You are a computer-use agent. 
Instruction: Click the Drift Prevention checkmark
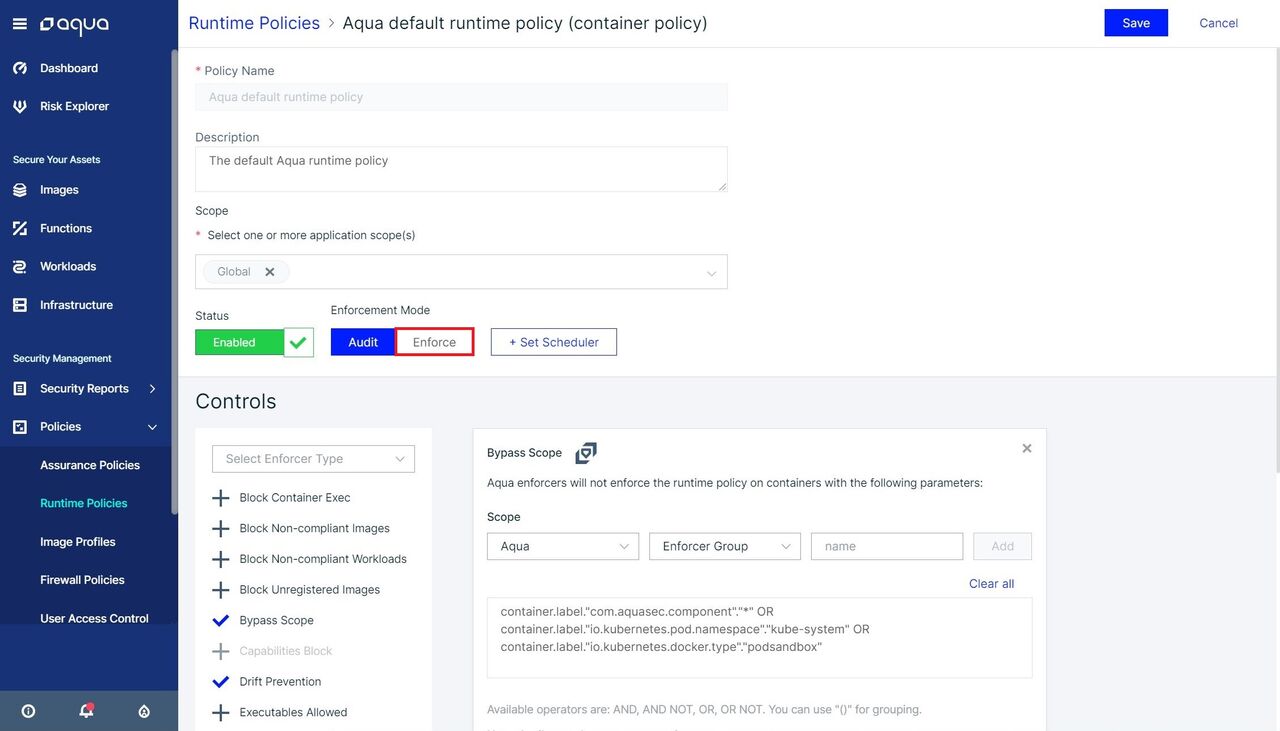point(221,682)
